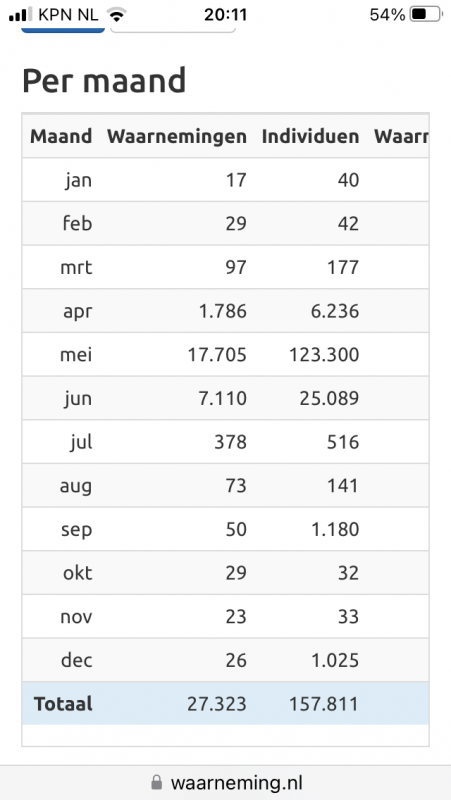This screenshot has height=800, width=451.
Task: Select the Maand column header
Action: (61, 136)
